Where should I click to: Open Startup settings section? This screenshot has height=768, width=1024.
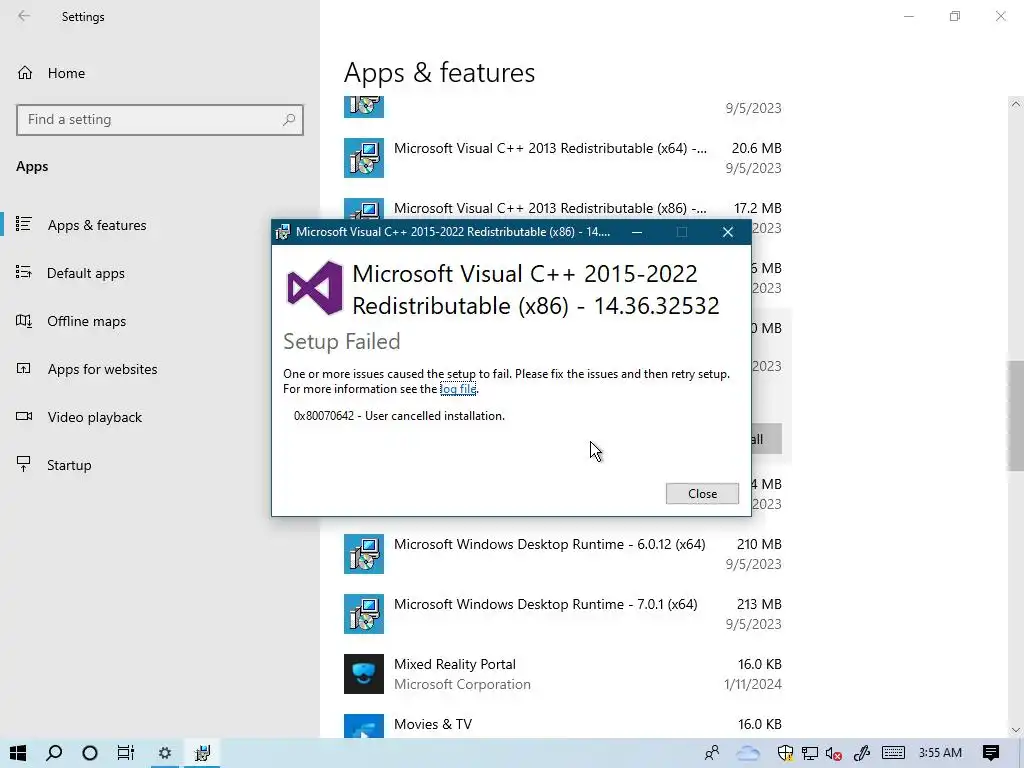[69, 465]
